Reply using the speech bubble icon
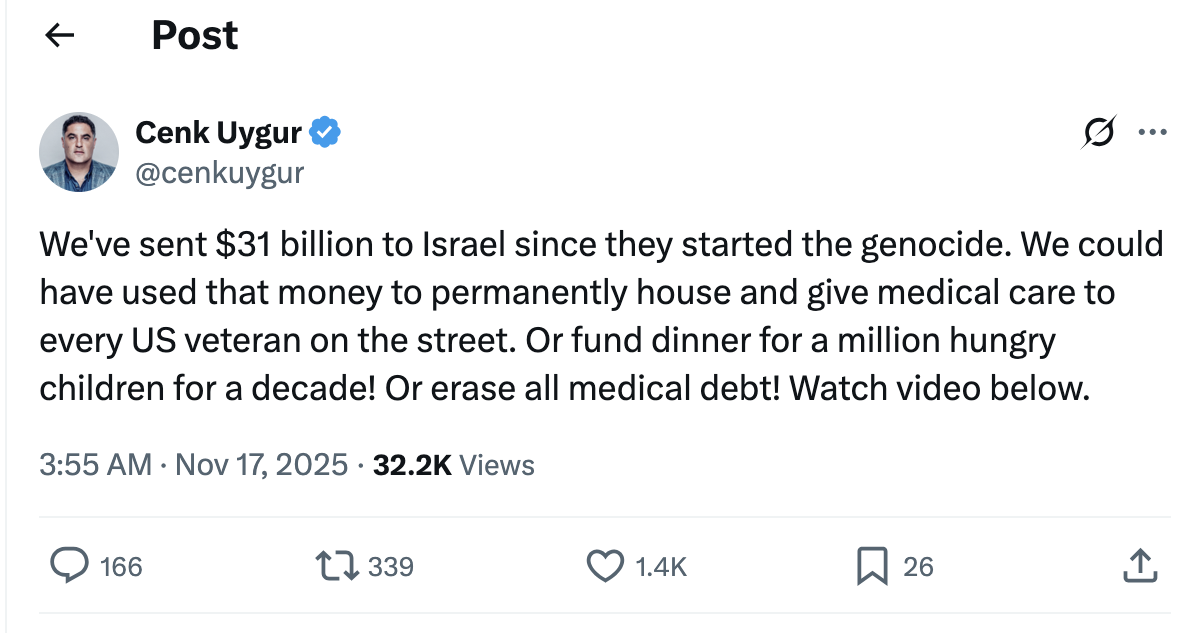 coord(69,567)
